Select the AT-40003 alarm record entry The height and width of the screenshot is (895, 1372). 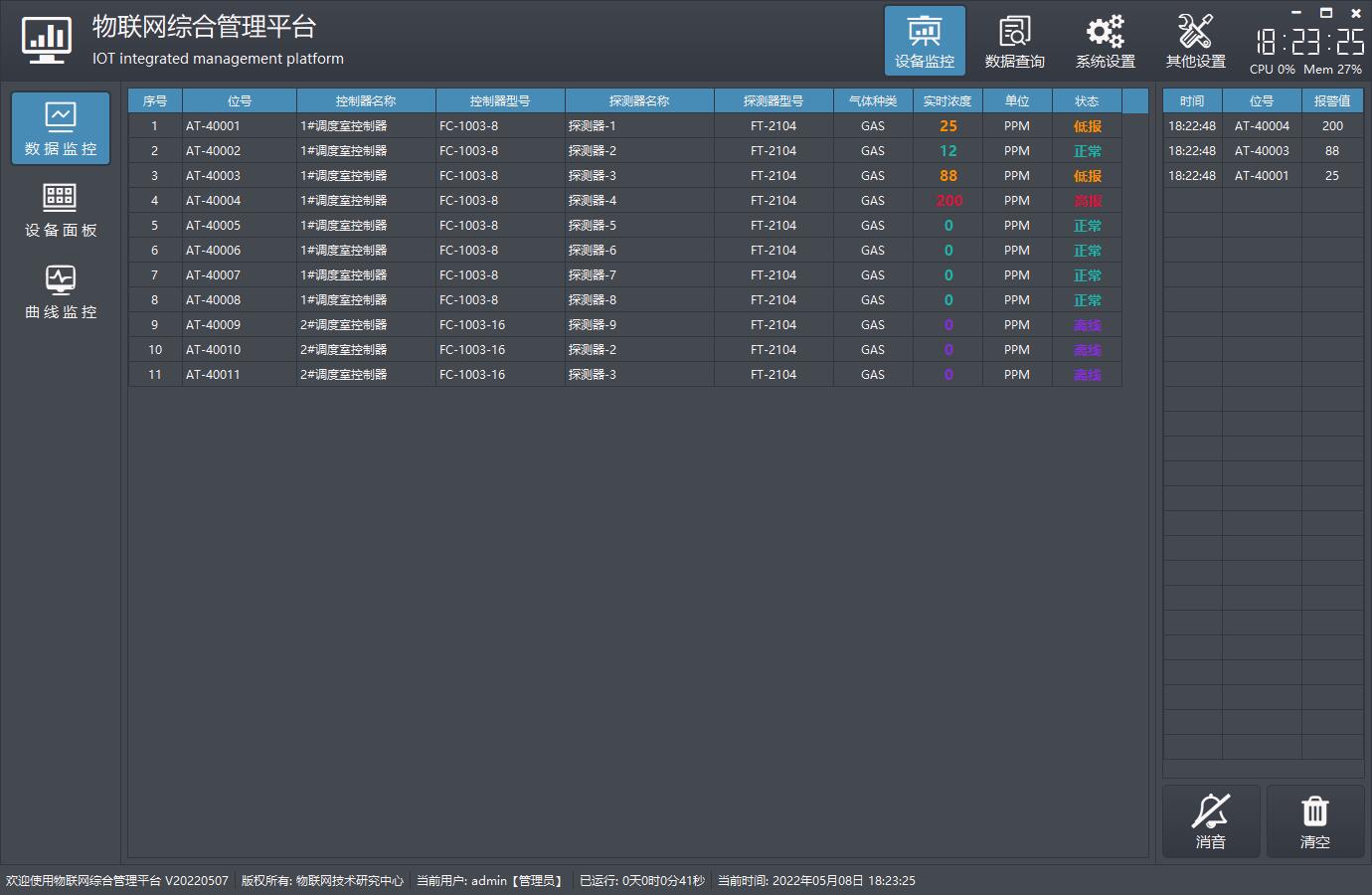(1262, 151)
